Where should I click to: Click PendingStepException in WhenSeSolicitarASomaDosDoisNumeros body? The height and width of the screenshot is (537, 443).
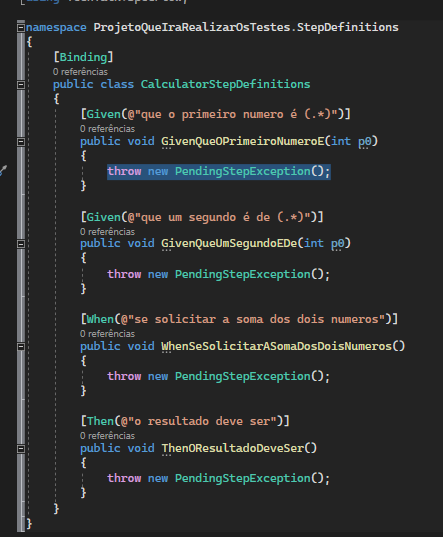click(243, 376)
